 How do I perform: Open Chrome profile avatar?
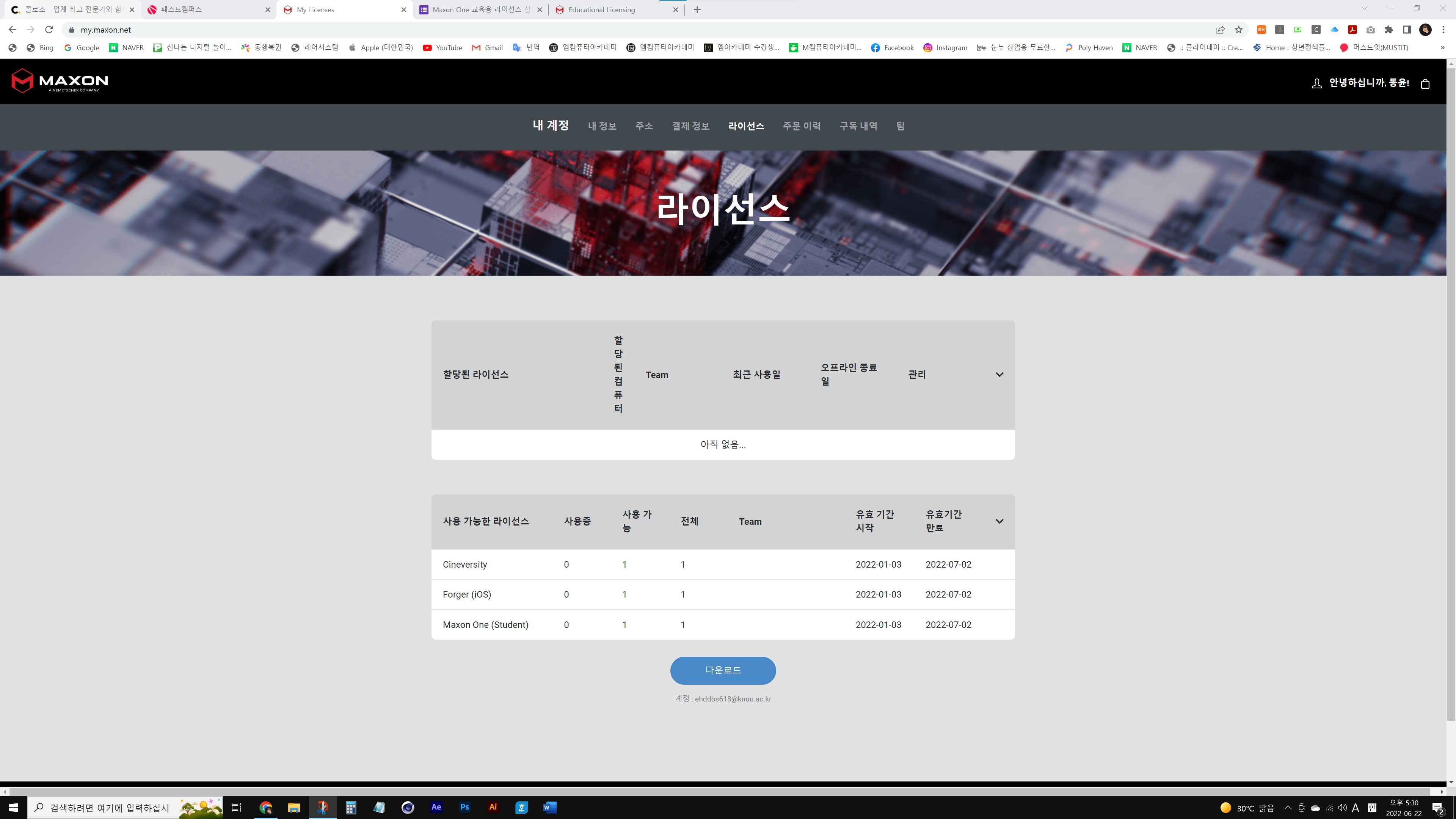pyautogui.click(x=1425, y=30)
